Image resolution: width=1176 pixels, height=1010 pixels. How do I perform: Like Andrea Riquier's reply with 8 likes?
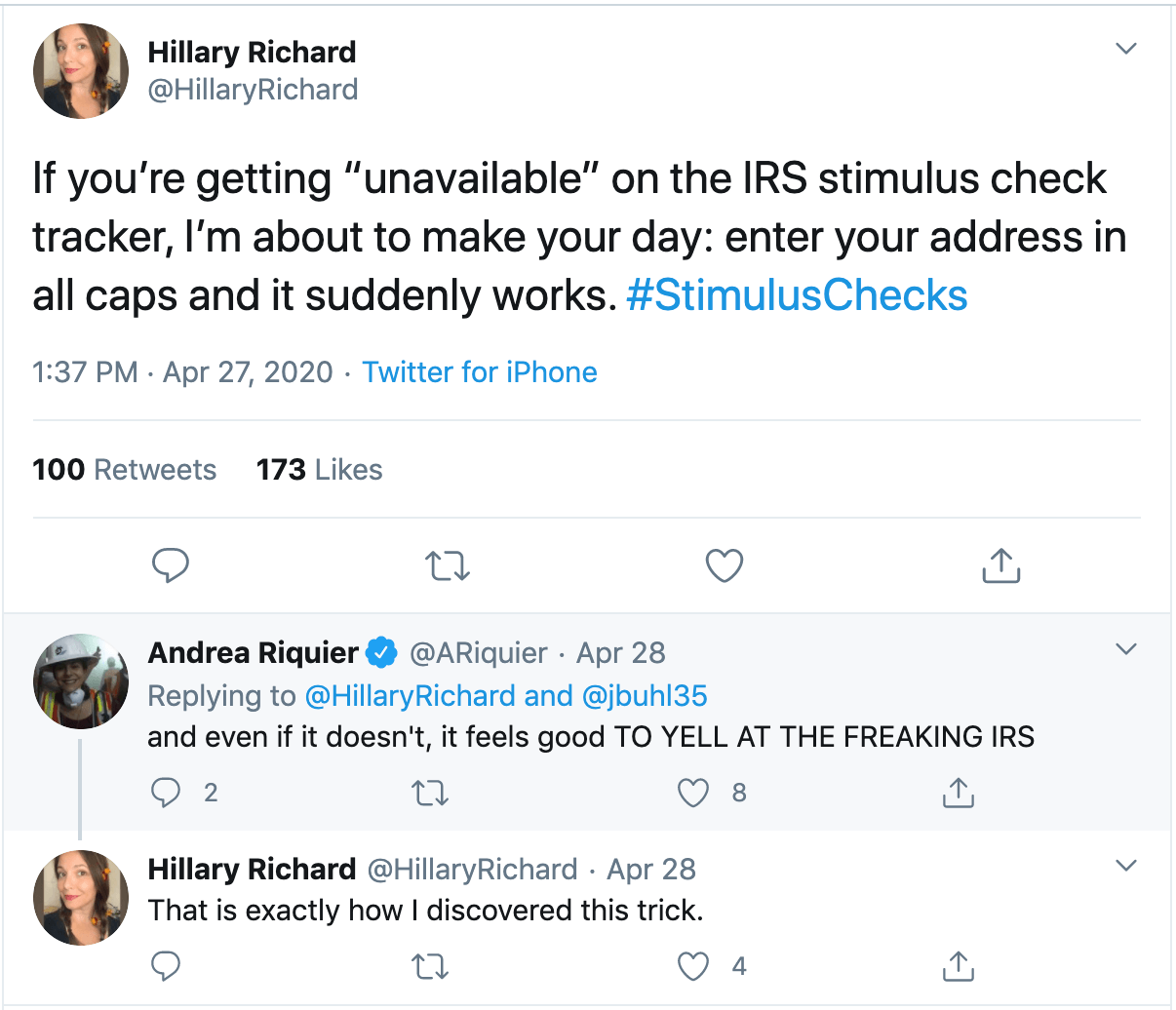click(x=693, y=793)
